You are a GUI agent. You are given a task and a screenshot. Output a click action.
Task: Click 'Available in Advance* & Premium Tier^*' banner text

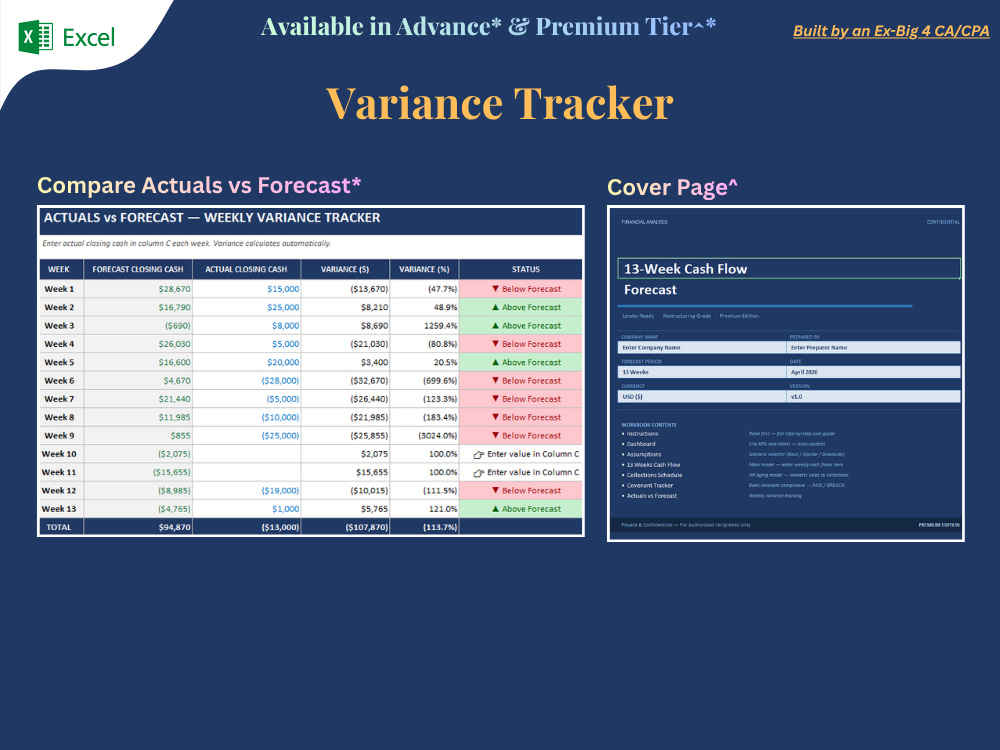pyautogui.click(x=489, y=27)
